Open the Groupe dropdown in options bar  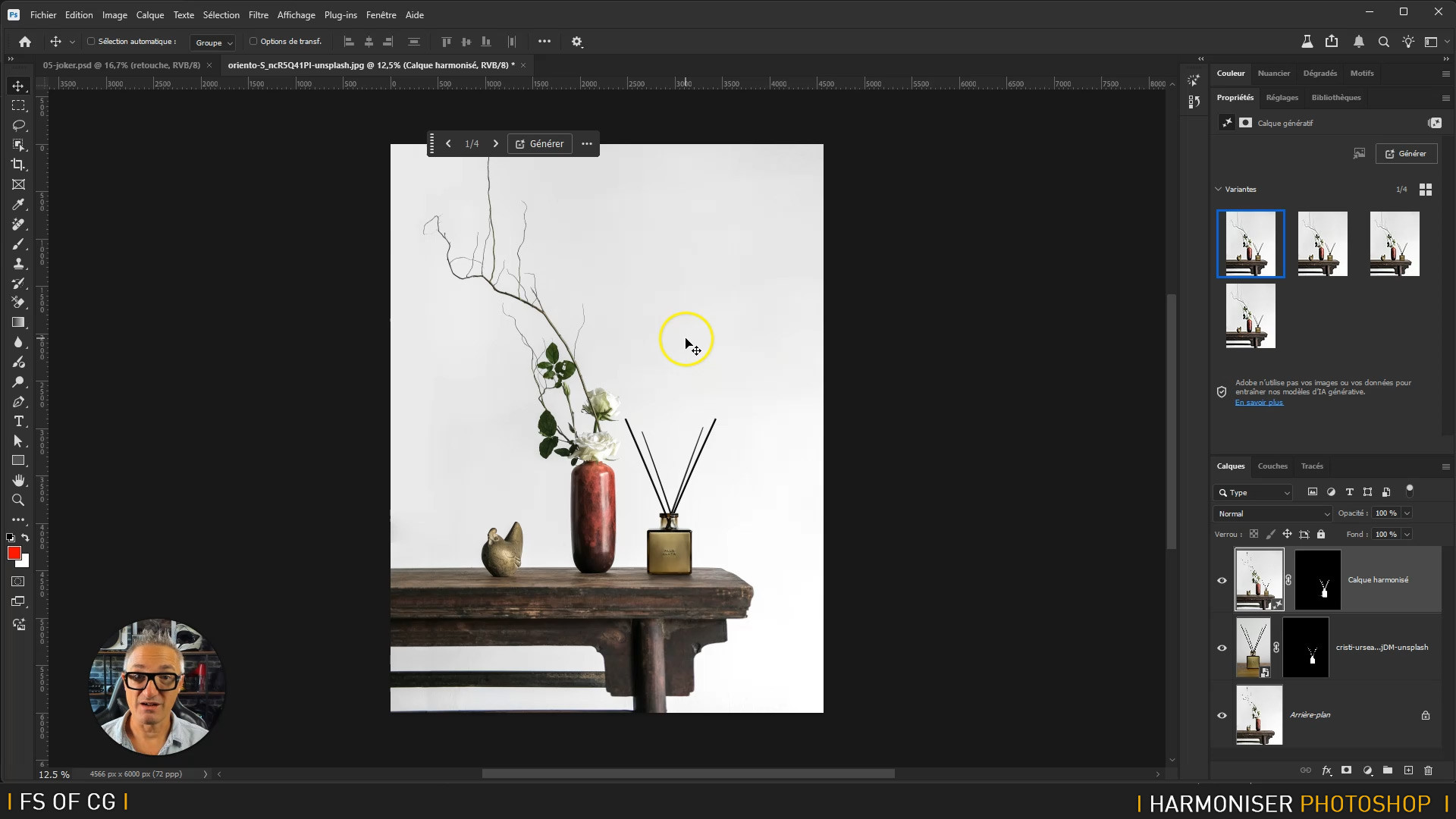[x=212, y=42]
